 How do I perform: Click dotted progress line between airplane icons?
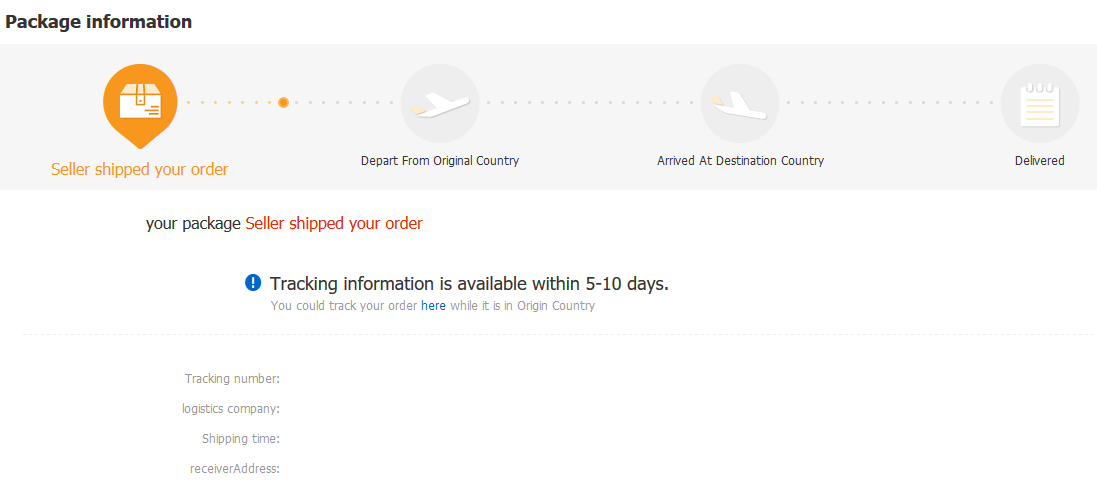point(590,103)
